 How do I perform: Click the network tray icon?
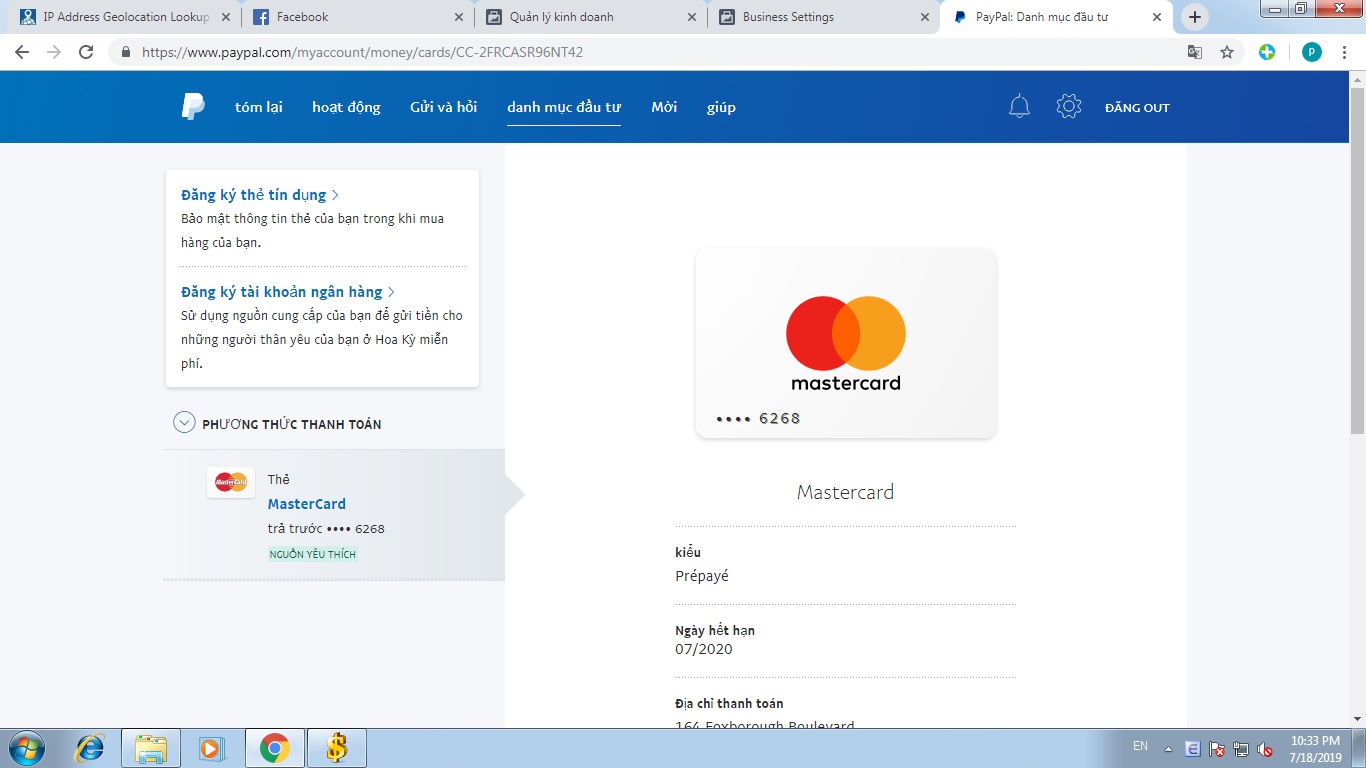(1241, 748)
